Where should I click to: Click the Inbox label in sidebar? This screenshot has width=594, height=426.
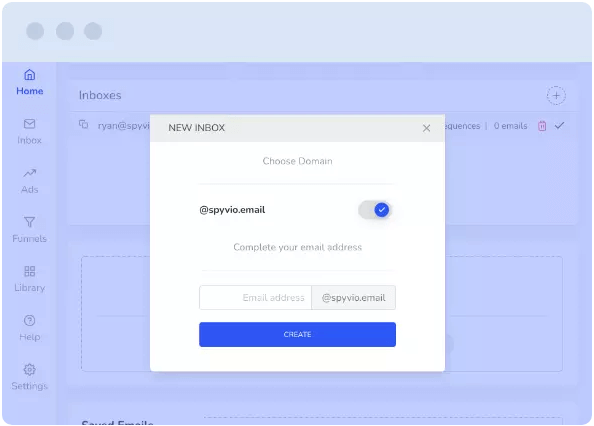coord(30,140)
